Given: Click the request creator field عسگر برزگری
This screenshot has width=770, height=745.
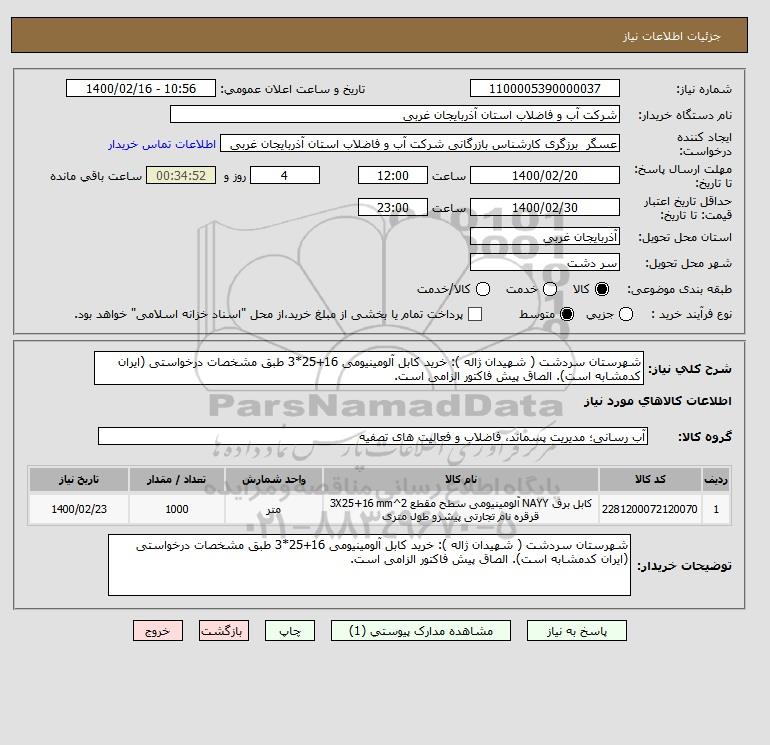Looking at the screenshot, I should 420,143.
